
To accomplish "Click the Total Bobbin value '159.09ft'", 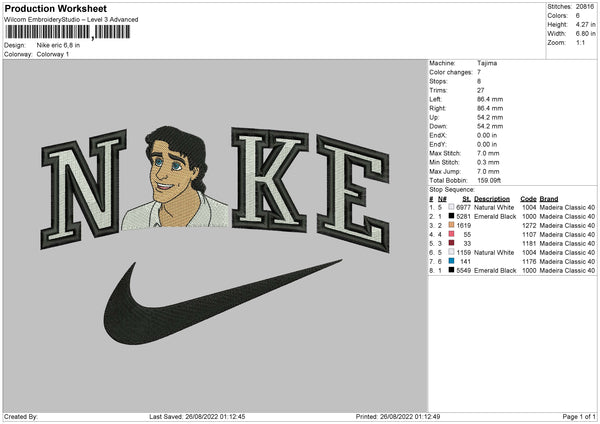I will [489, 180].
